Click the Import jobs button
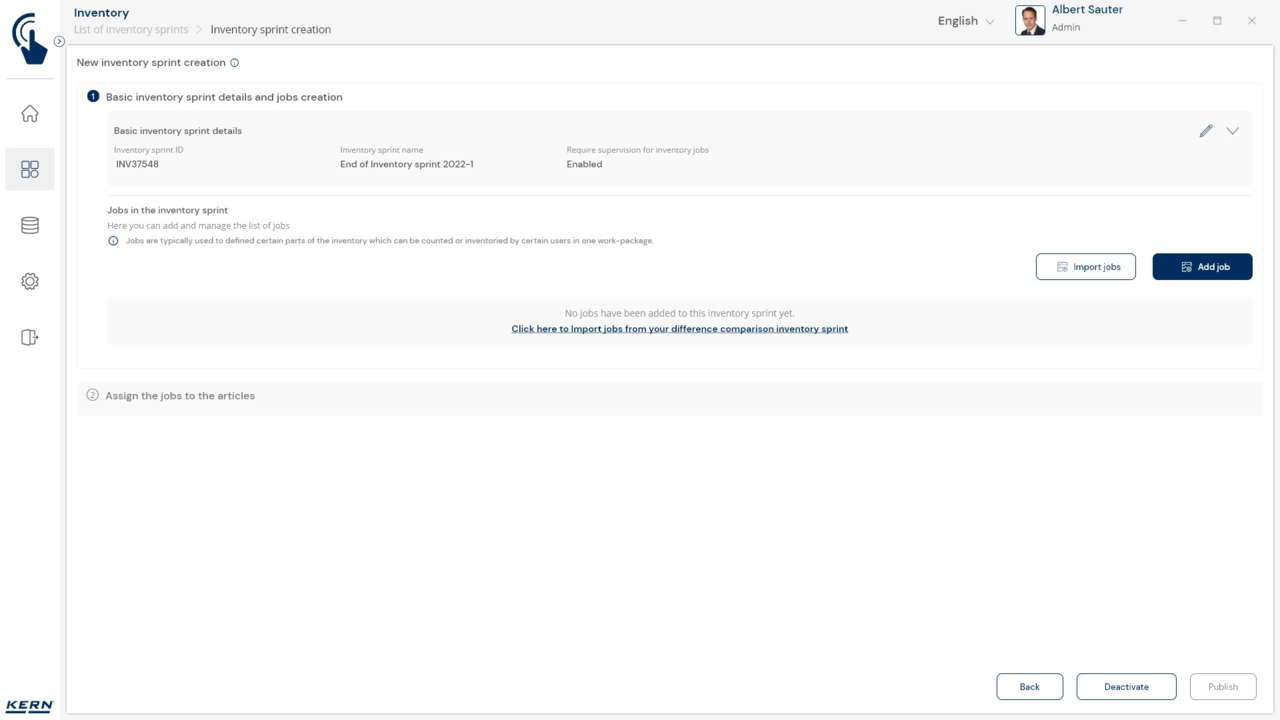This screenshot has height=720, width=1280. [1085, 267]
